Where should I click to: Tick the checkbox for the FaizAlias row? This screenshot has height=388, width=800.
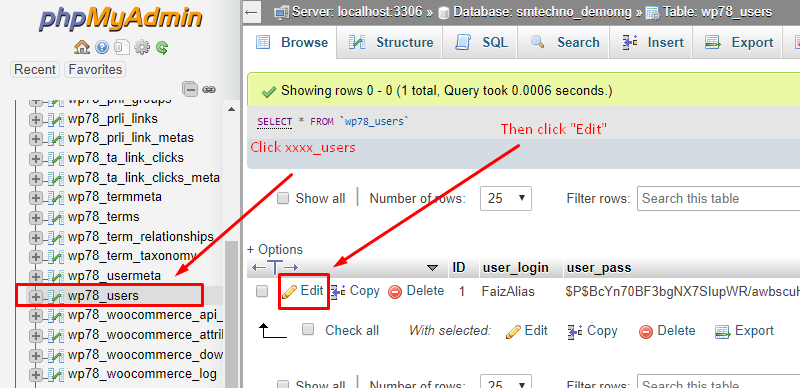[262, 291]
